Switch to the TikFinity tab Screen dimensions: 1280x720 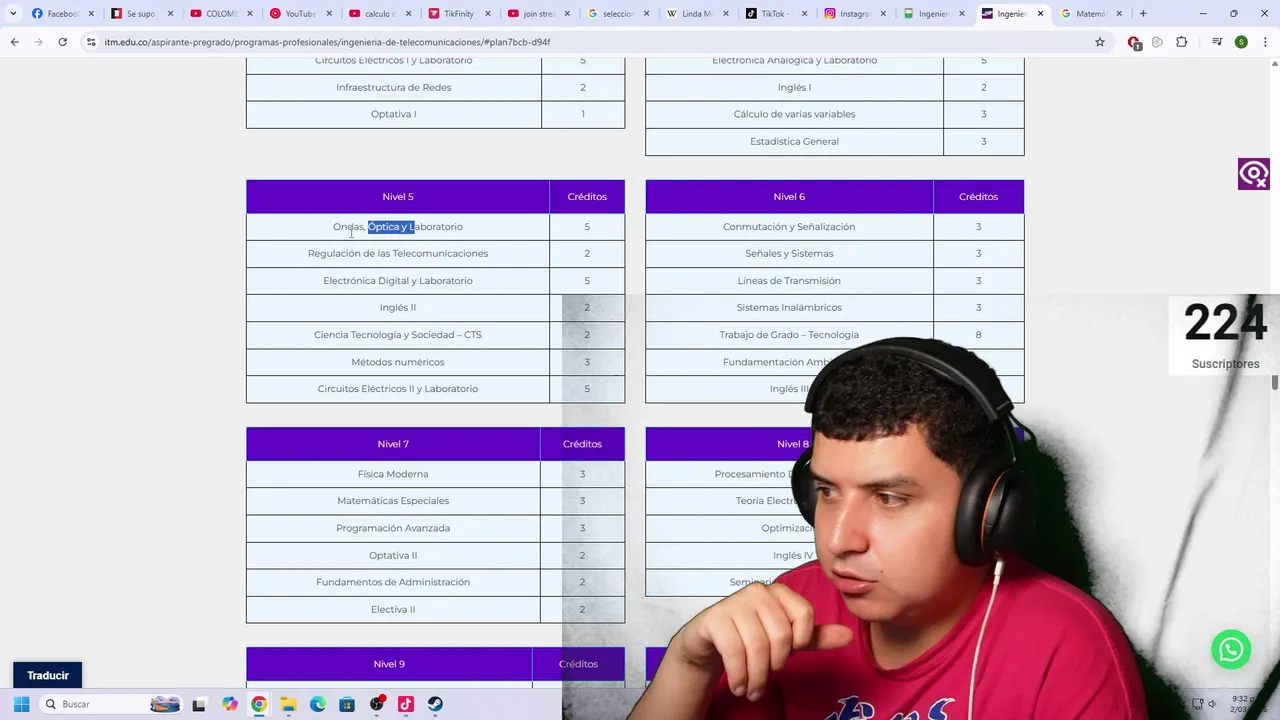(x=457, y=14)
